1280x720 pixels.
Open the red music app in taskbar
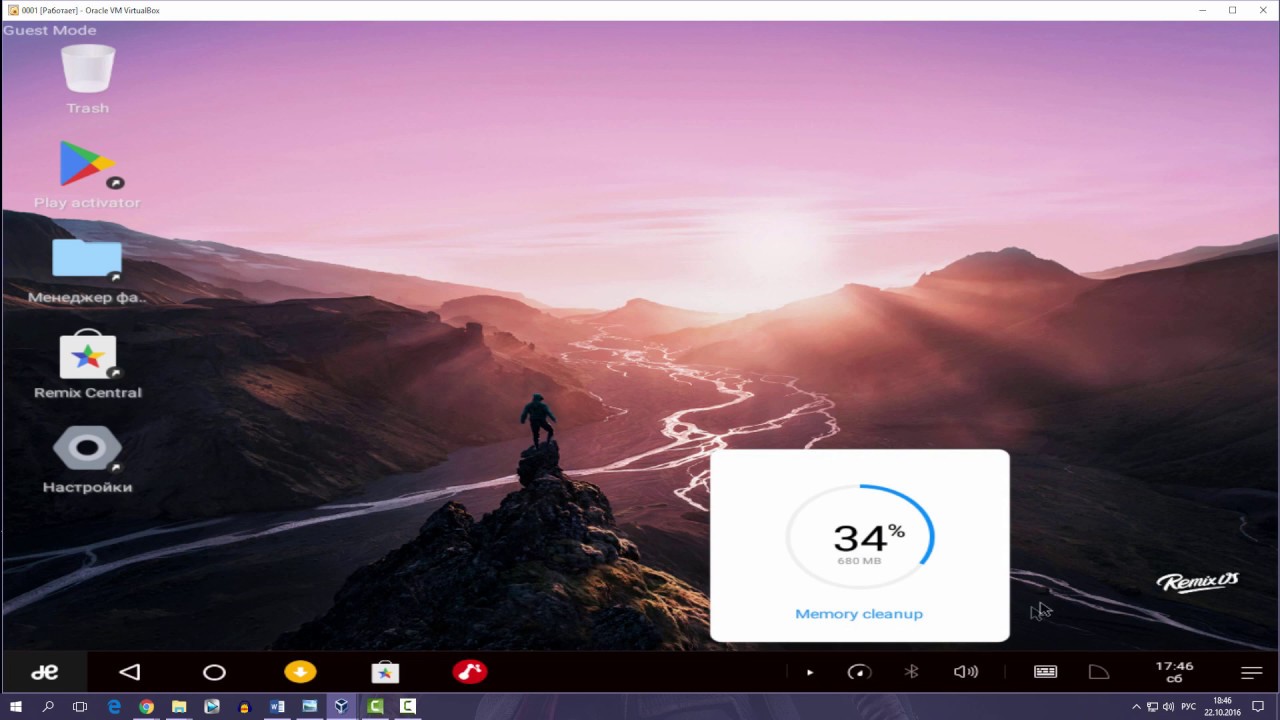point(470,672)
